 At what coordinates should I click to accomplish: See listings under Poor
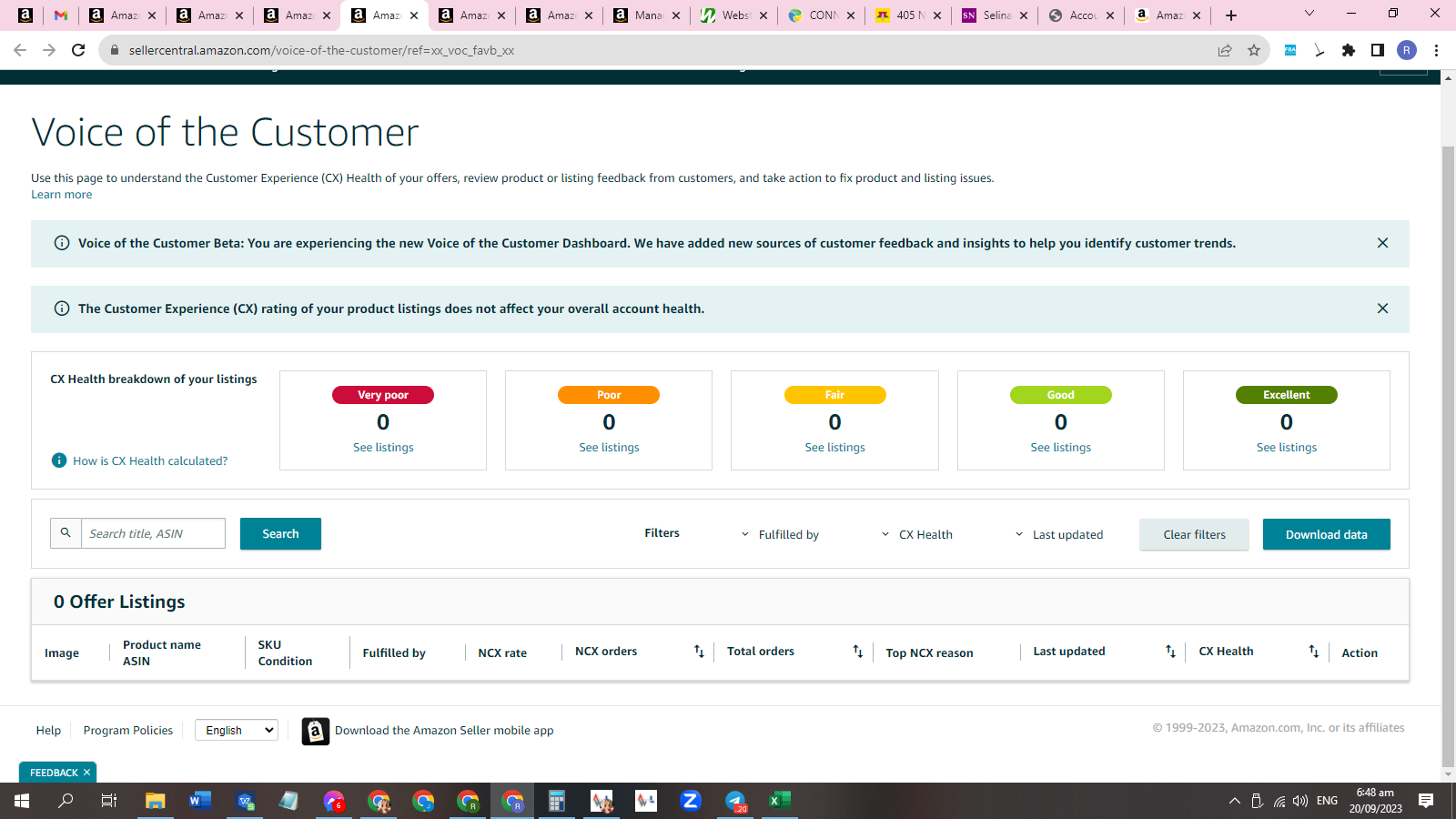(609, 448)
